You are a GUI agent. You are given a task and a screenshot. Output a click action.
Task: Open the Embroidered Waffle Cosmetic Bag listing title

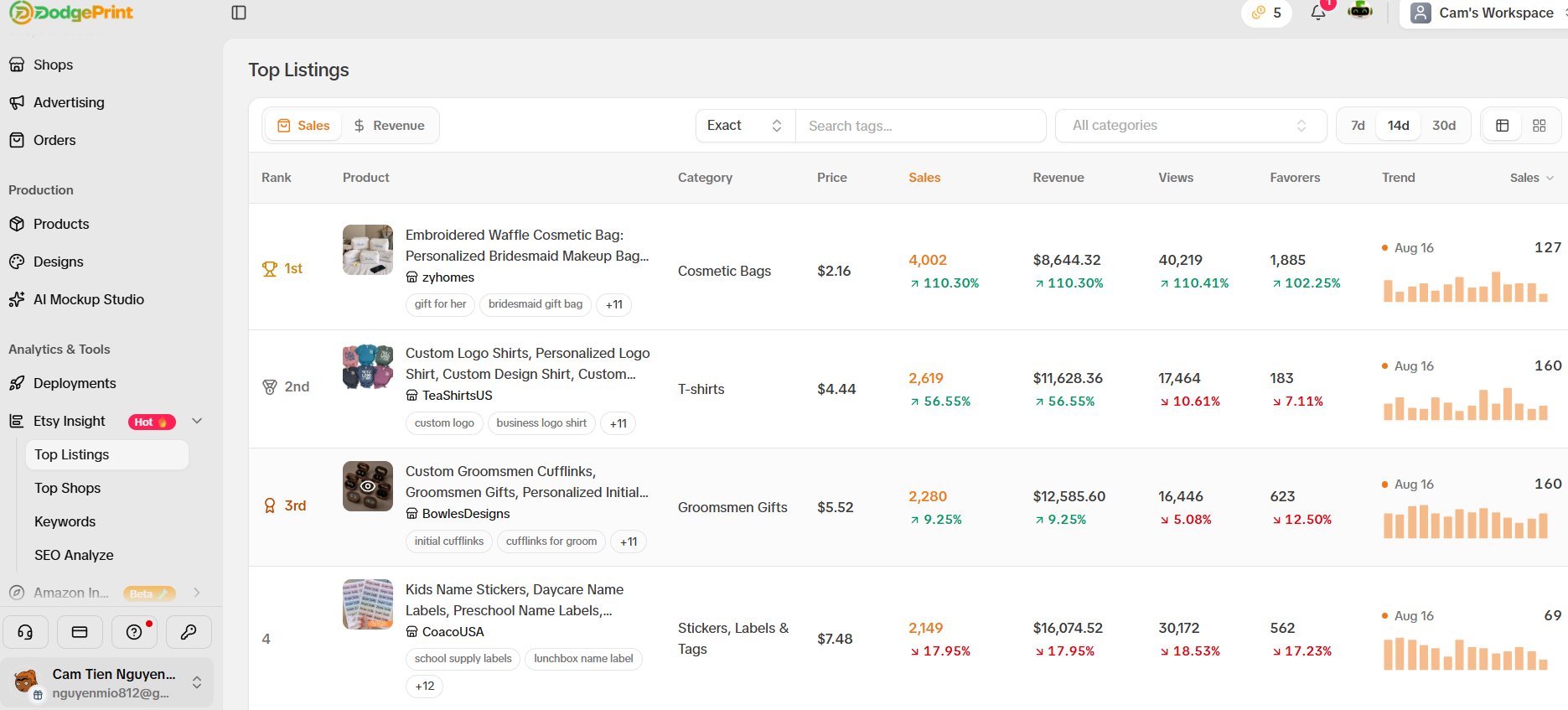coord(527,246)
